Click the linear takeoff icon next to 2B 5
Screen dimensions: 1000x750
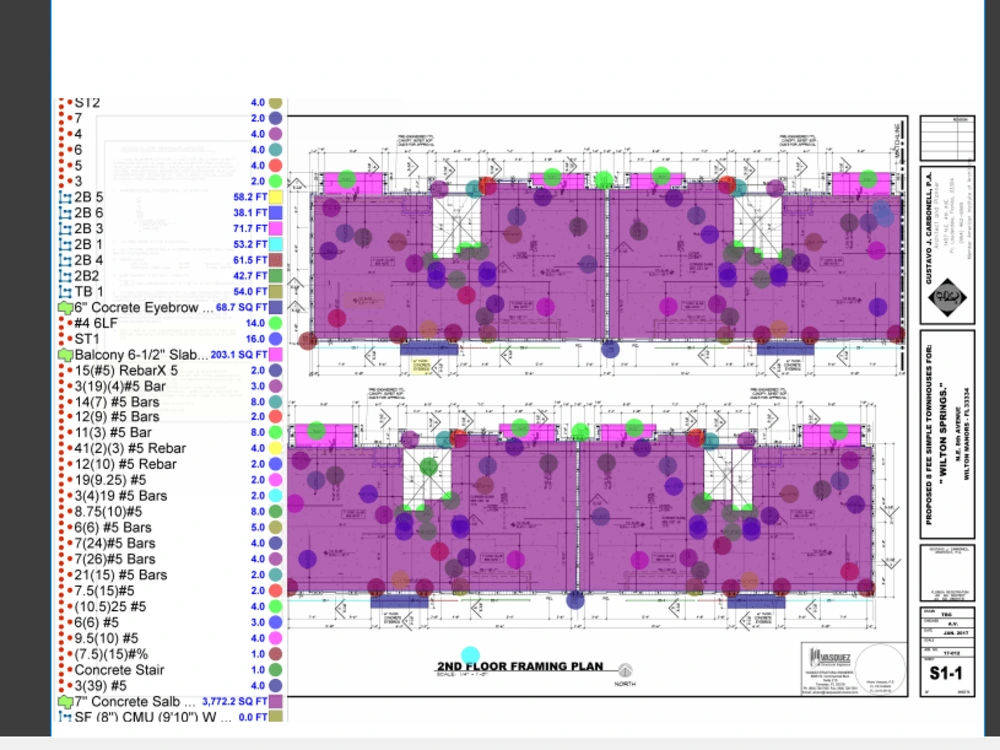[x=66, y=197]
